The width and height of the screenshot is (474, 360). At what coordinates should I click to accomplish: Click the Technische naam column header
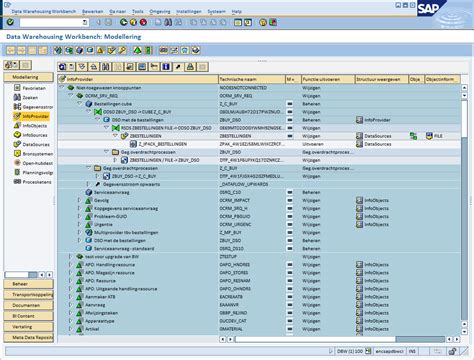(252, 79)
